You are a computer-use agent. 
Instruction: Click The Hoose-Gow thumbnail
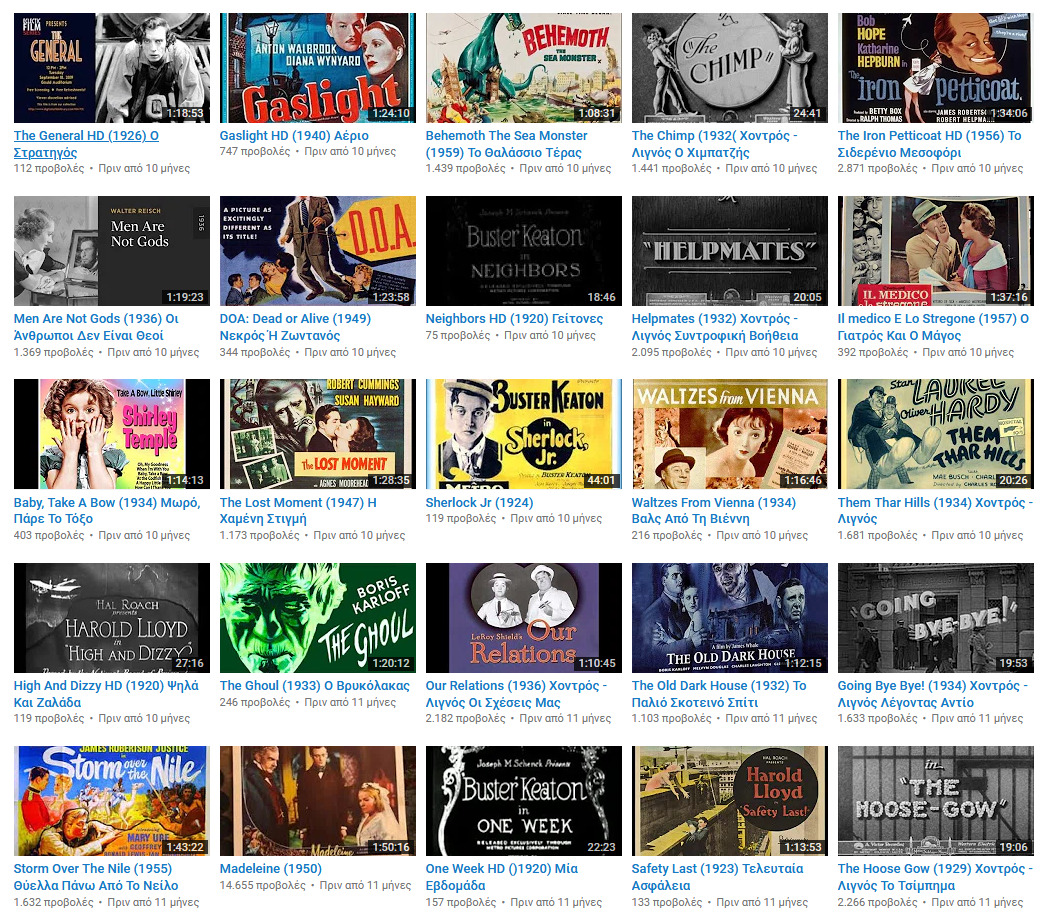[936, 800]
